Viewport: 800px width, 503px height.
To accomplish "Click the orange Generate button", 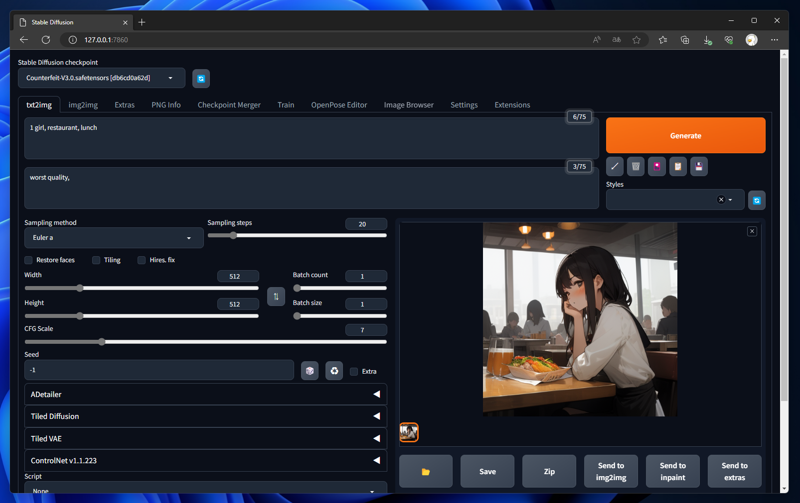I will 686,136.
